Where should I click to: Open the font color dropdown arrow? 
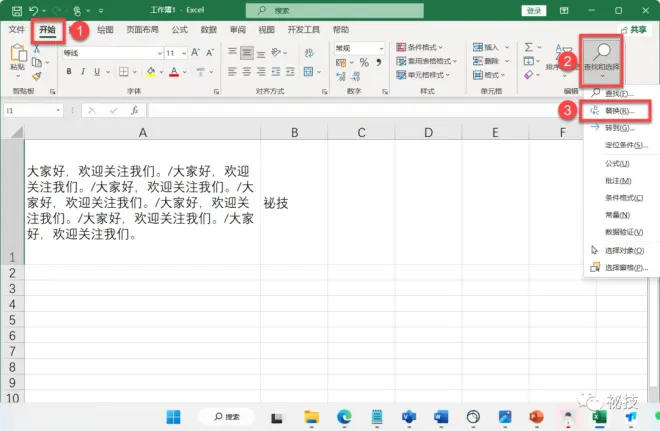(x=184, y=72)
